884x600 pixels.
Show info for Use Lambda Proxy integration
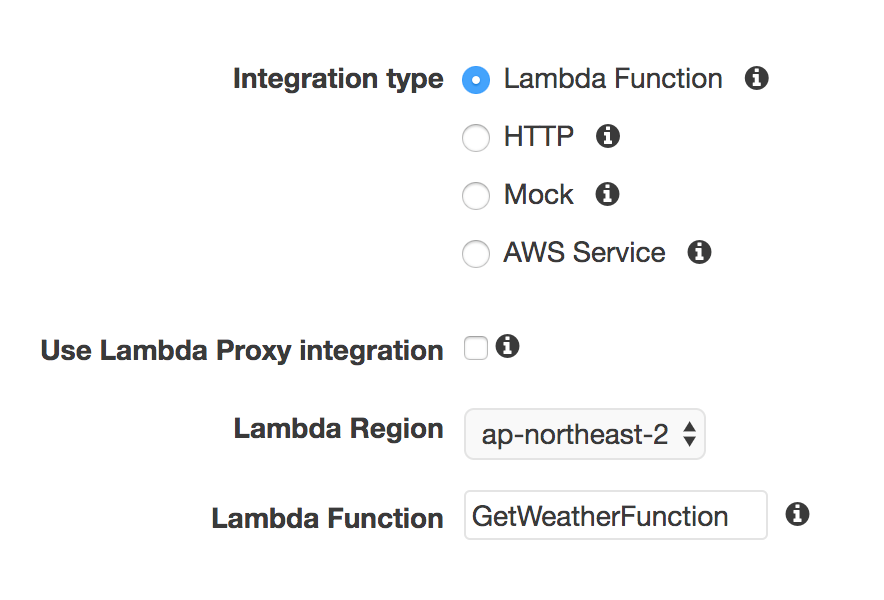[x=507, y=346]
